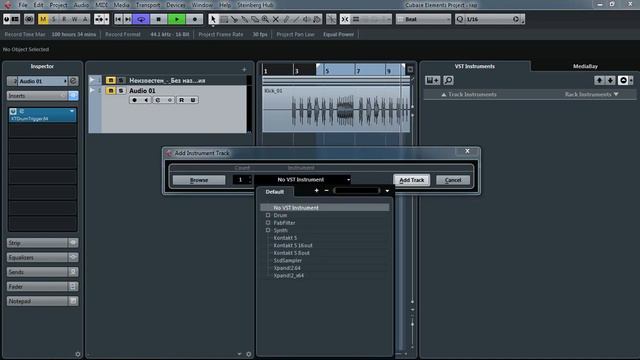Viewport: 640px width, 360px height.
Task: Toggle the purple Cycle loop button
Action: point(141,19)
